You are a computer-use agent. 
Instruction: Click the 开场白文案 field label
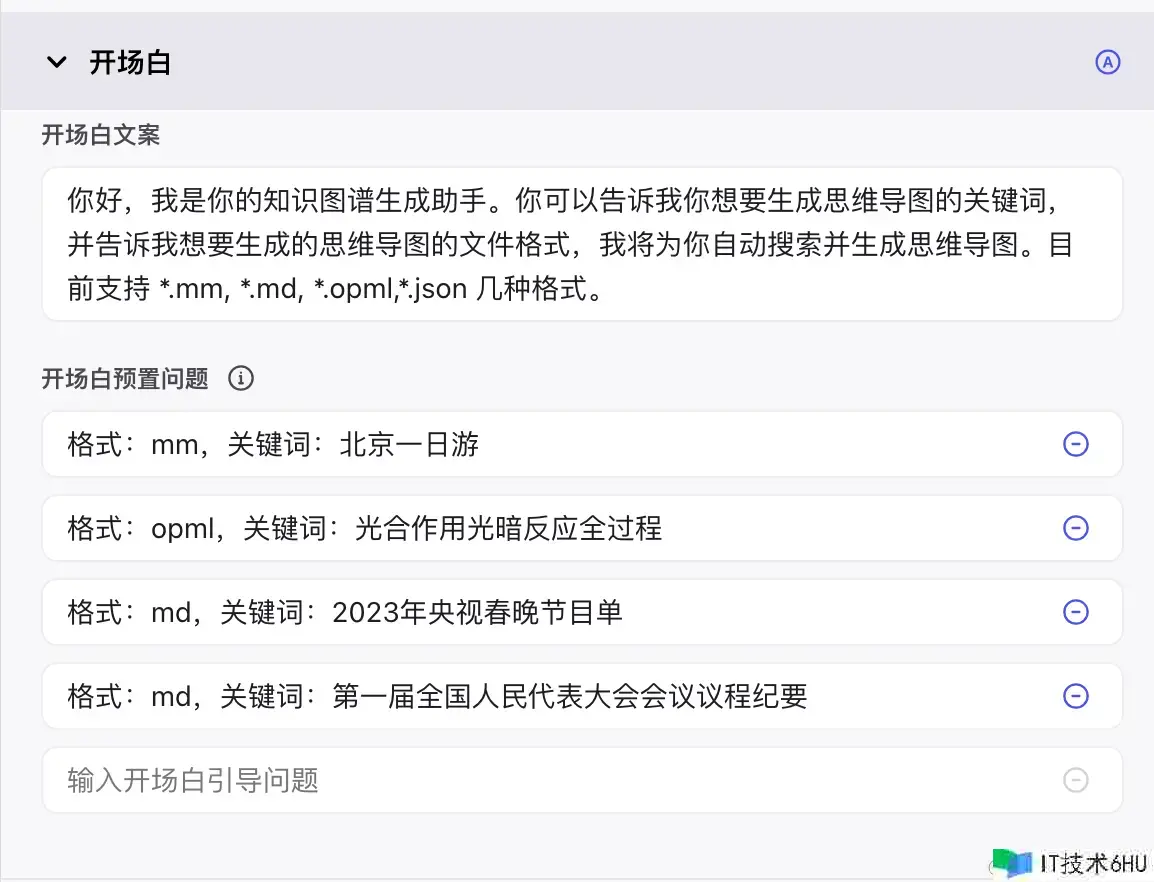point(100,135)
